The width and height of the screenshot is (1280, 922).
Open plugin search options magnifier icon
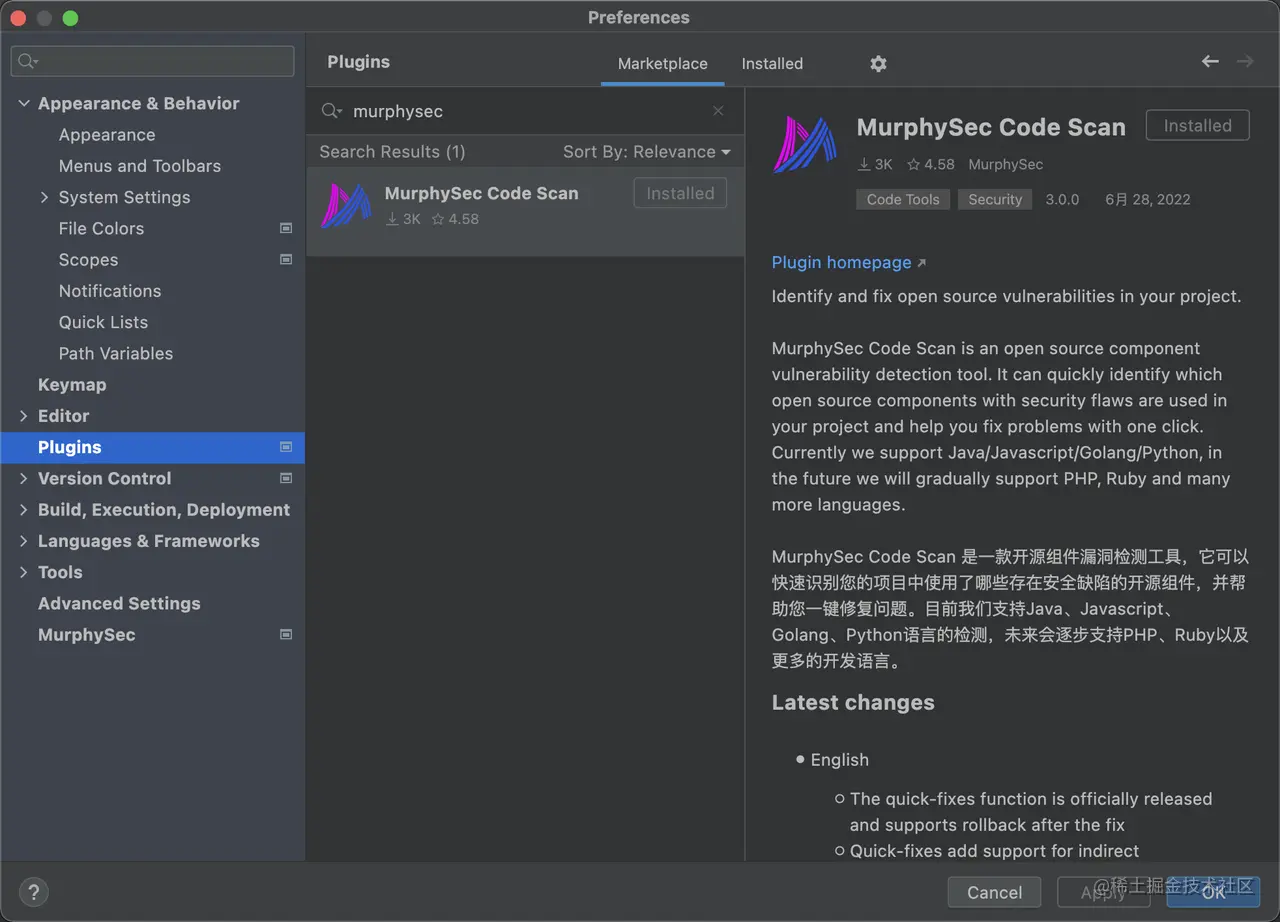click(x=332, y=111)
